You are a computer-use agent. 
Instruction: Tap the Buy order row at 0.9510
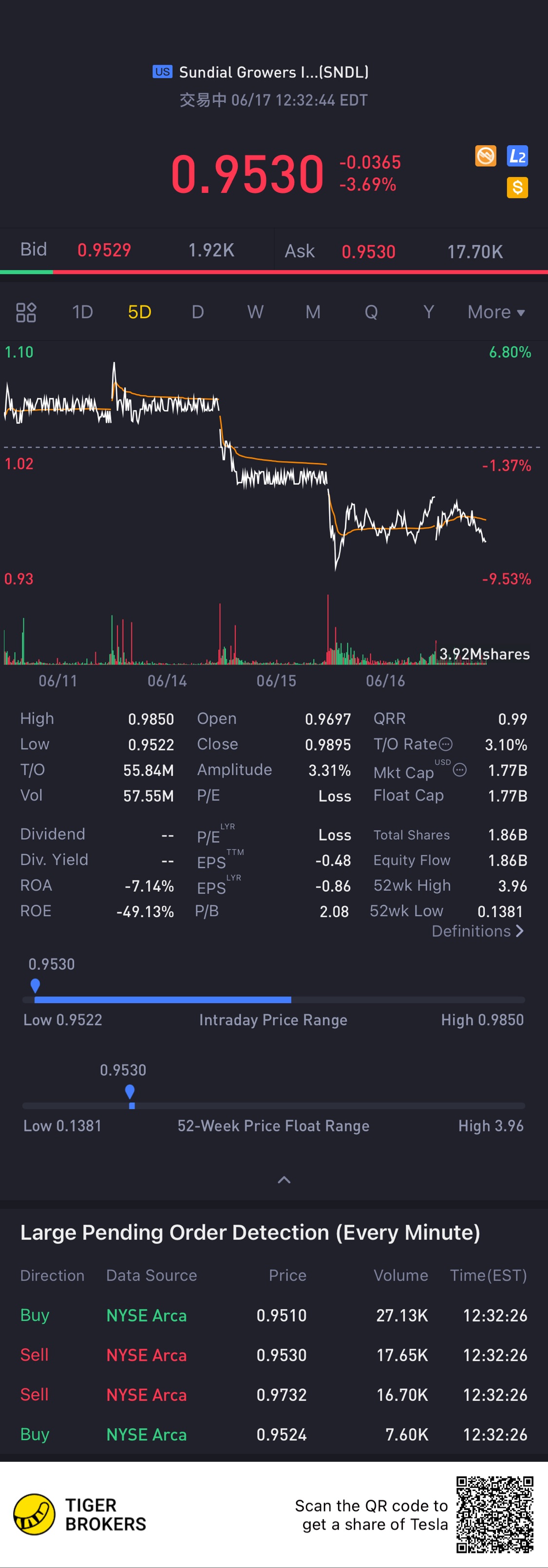coord(274,1316)
